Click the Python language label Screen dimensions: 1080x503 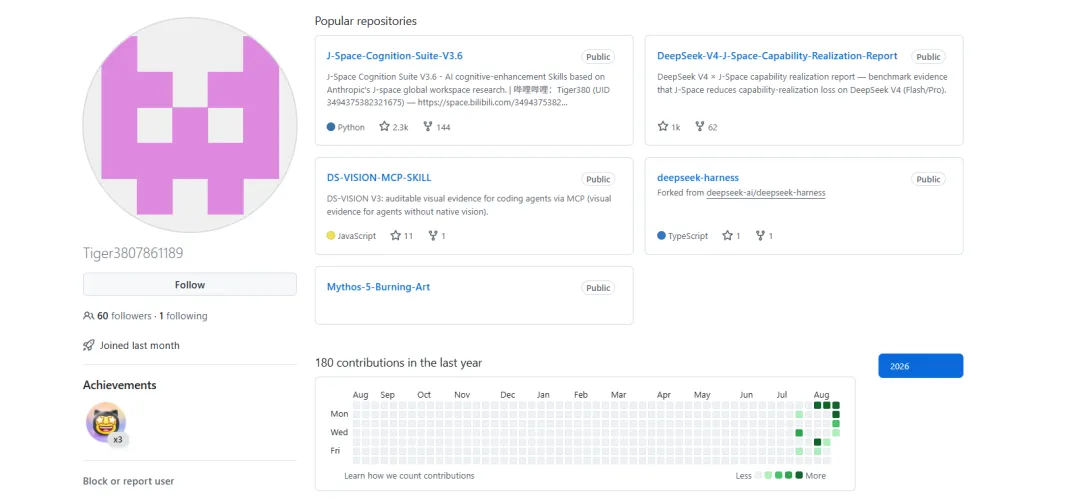pos(351,127)
